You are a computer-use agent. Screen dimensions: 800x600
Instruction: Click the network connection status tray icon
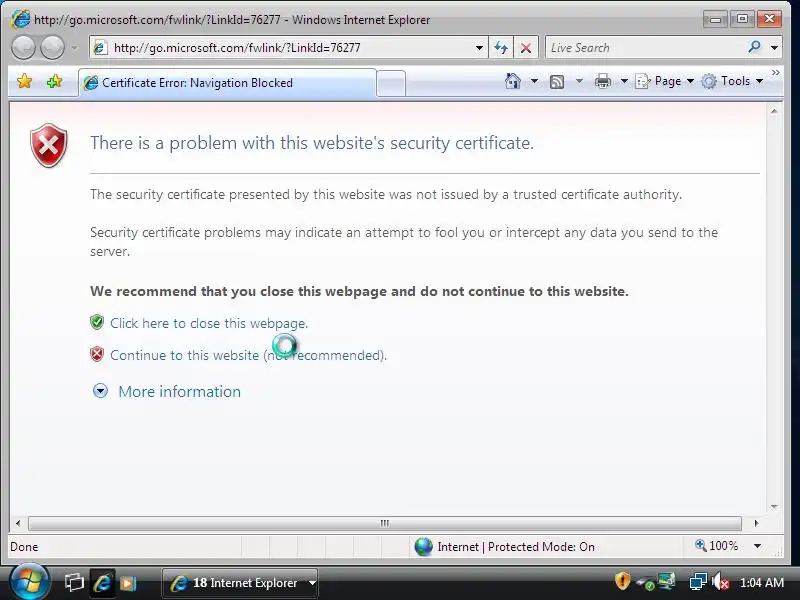697,582
